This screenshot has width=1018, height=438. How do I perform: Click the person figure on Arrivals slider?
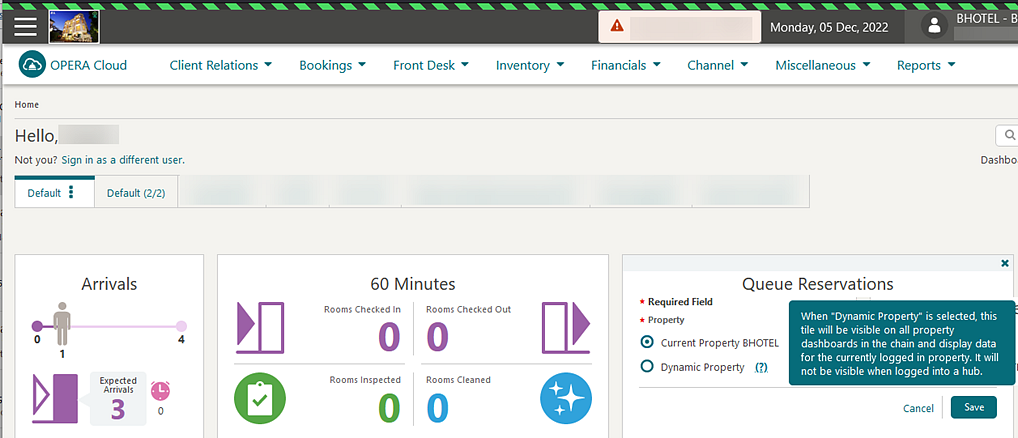tap(62, 323)
